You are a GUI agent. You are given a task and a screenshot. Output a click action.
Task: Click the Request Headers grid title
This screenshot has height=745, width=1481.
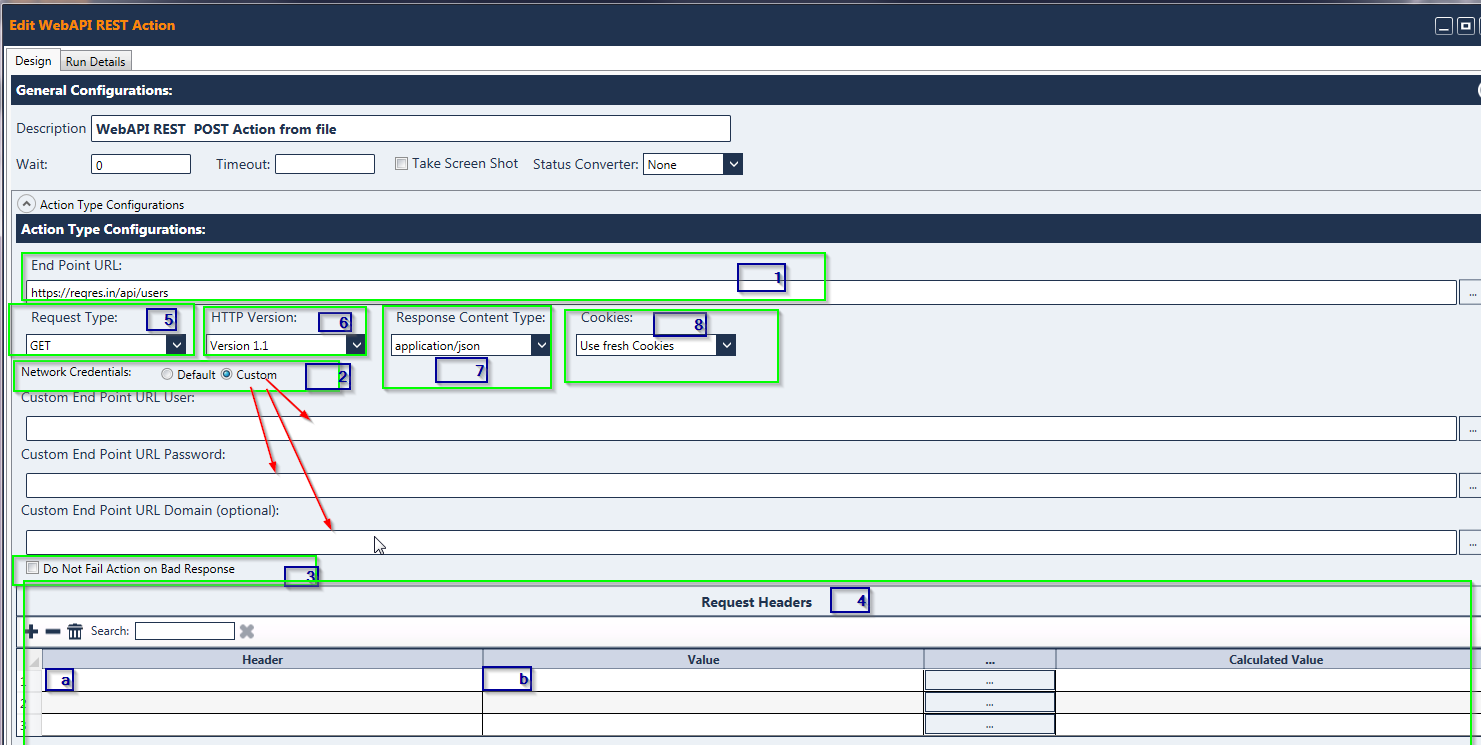click(757, 602)
